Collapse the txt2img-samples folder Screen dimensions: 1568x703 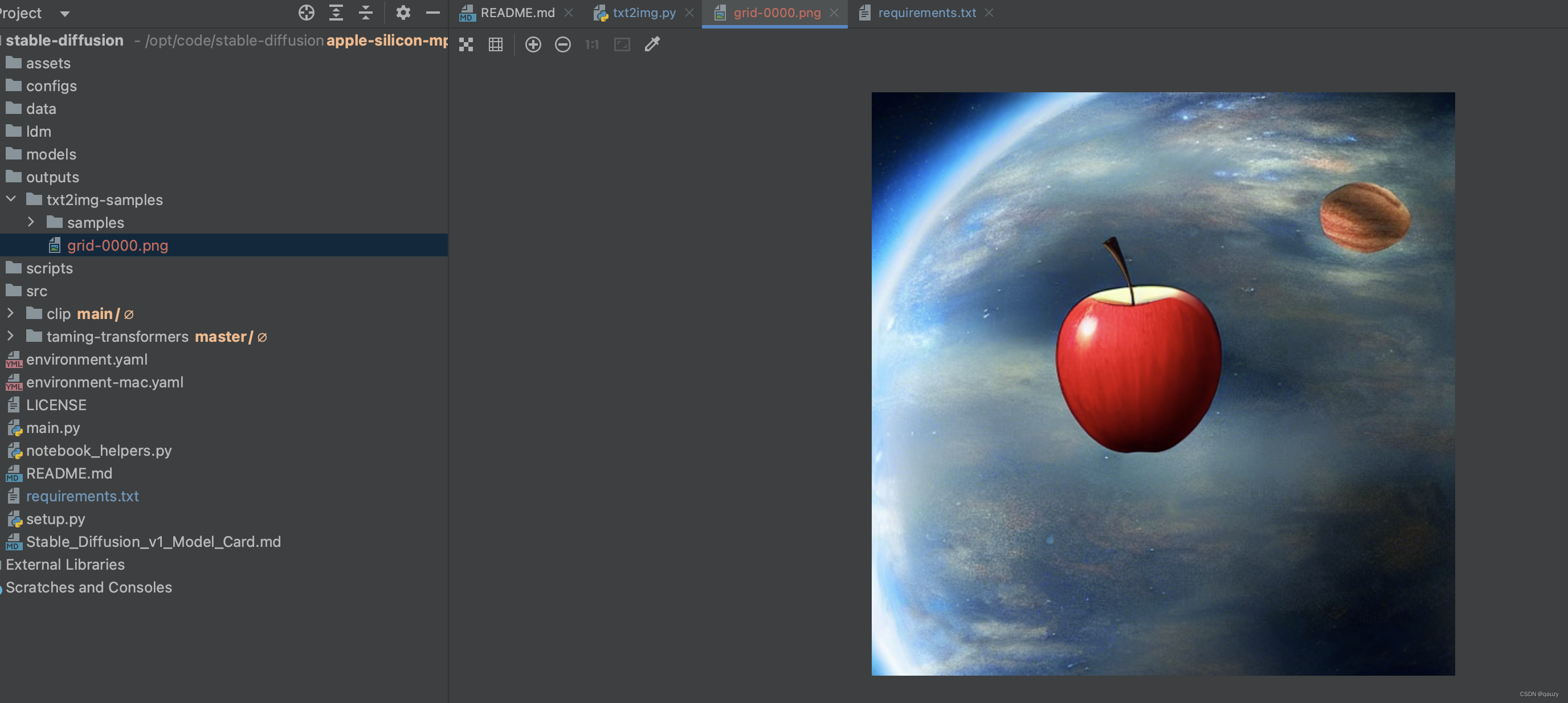11,199
